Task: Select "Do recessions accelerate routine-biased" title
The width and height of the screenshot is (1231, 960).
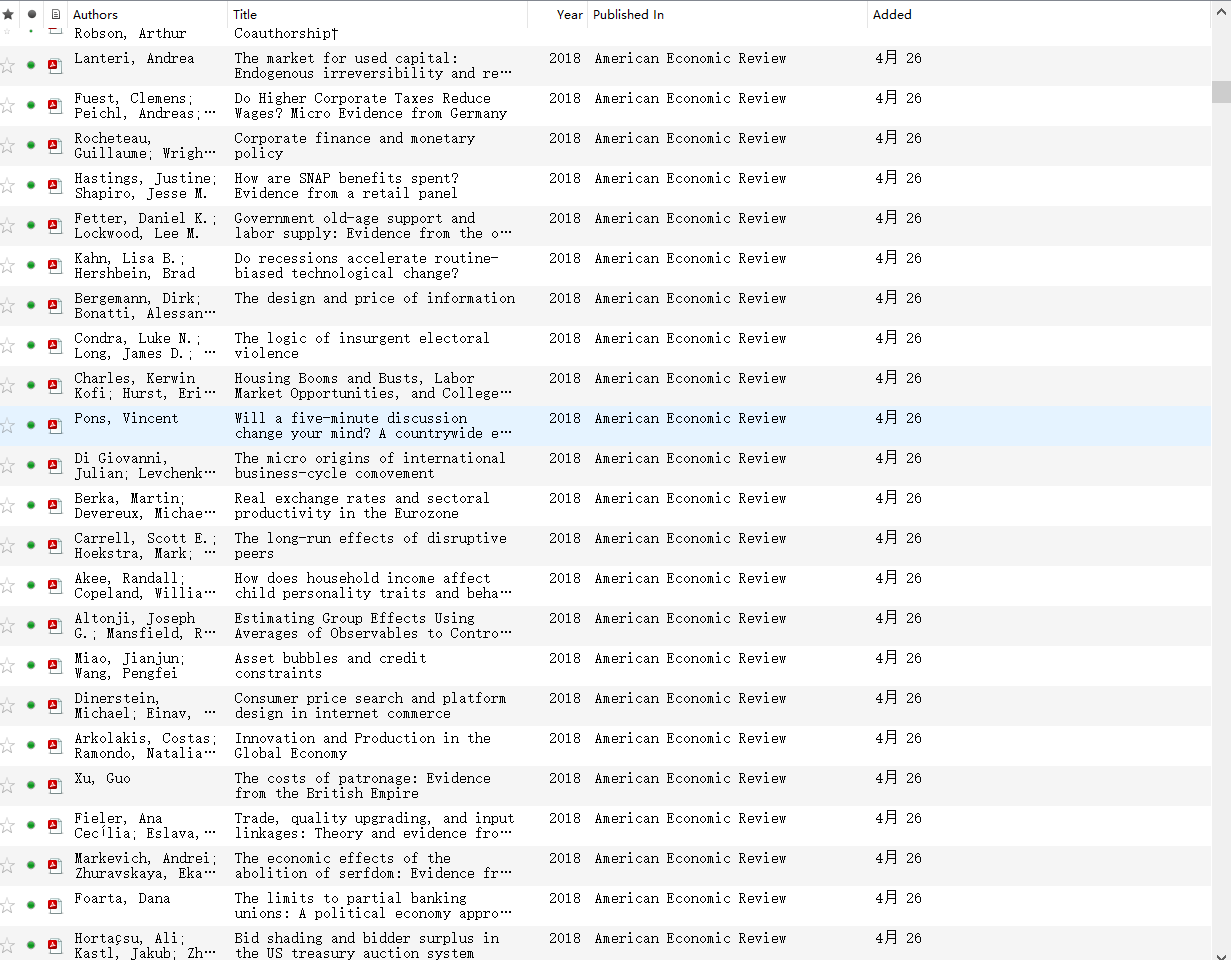Action: click(366, 266)
